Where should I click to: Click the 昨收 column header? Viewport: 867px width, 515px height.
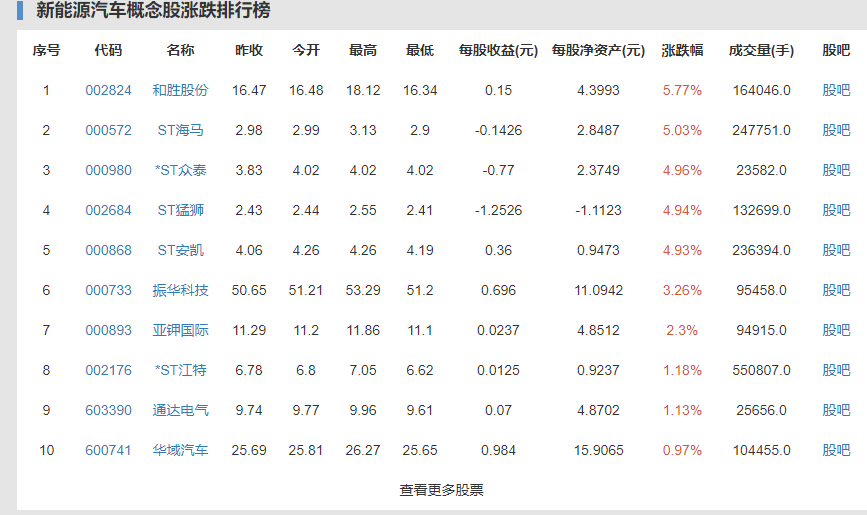pyautogui.click(x=249, y=50)
